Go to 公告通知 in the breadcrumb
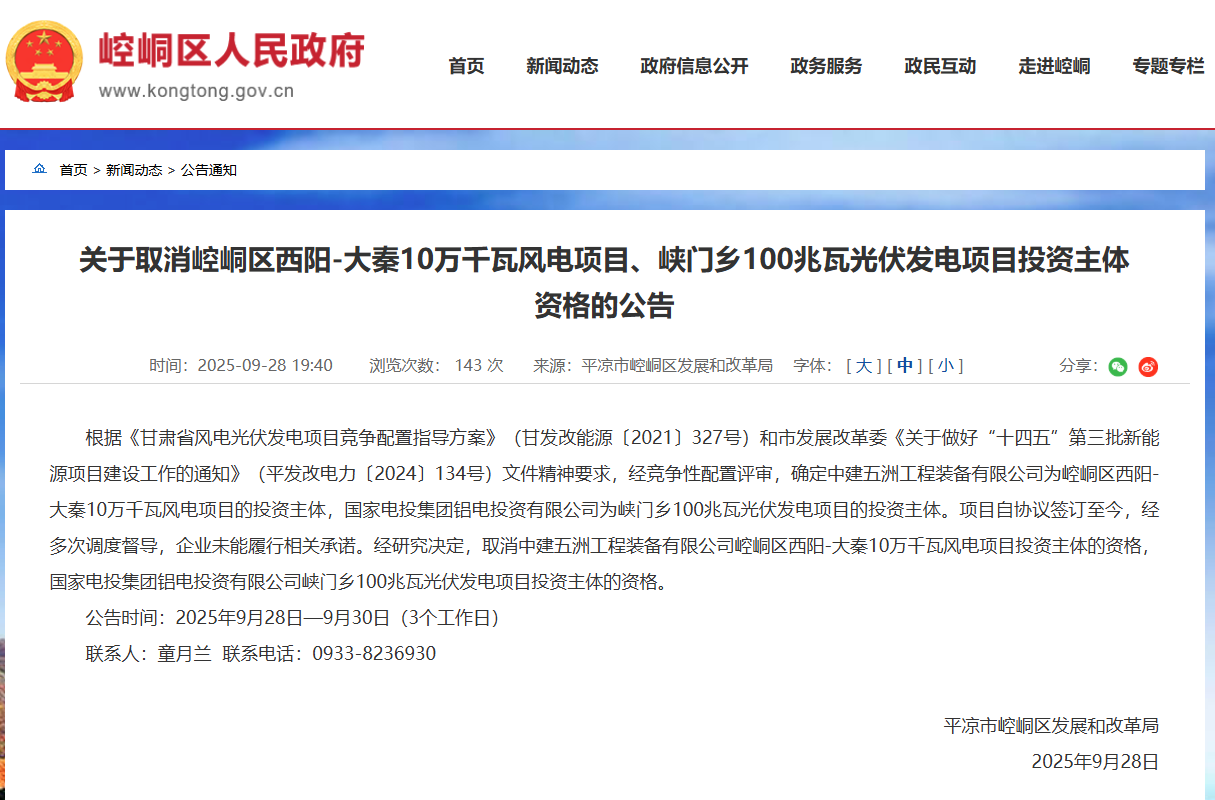 (209, 170)
